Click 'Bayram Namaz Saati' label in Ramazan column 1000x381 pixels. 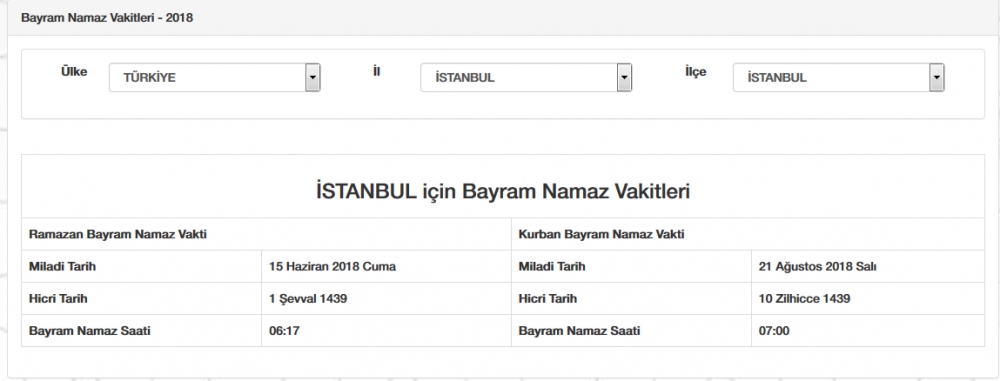coord(90,331)
